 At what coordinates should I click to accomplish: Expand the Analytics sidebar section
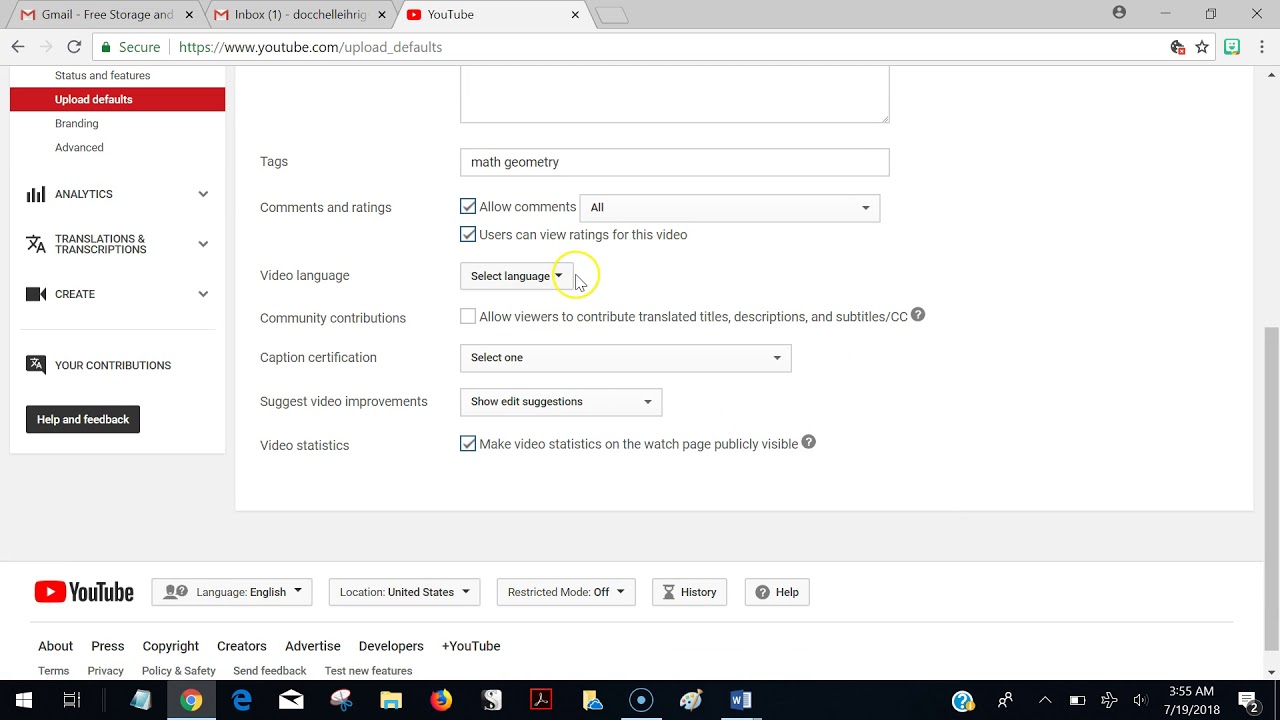tap(117, 194)
